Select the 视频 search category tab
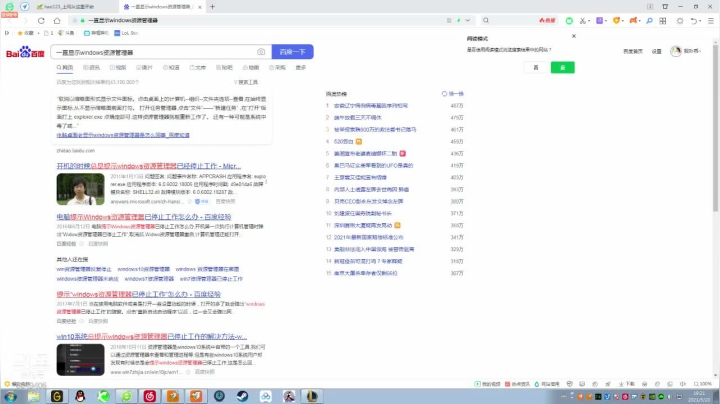The width and height of the screenshot is (720, 404). click(x=118, y=67)
